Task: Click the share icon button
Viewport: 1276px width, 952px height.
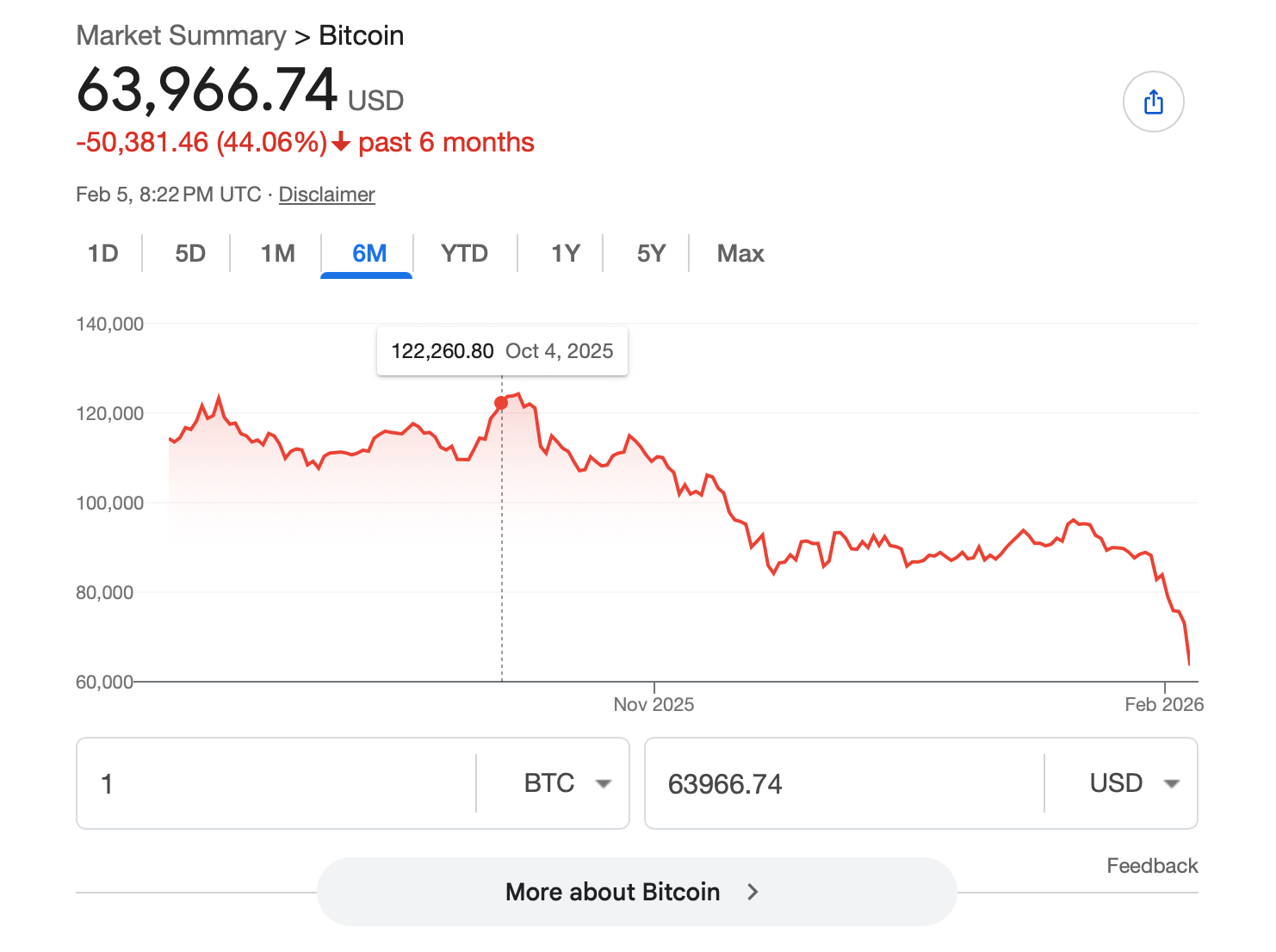Action: coord(1153,102)
